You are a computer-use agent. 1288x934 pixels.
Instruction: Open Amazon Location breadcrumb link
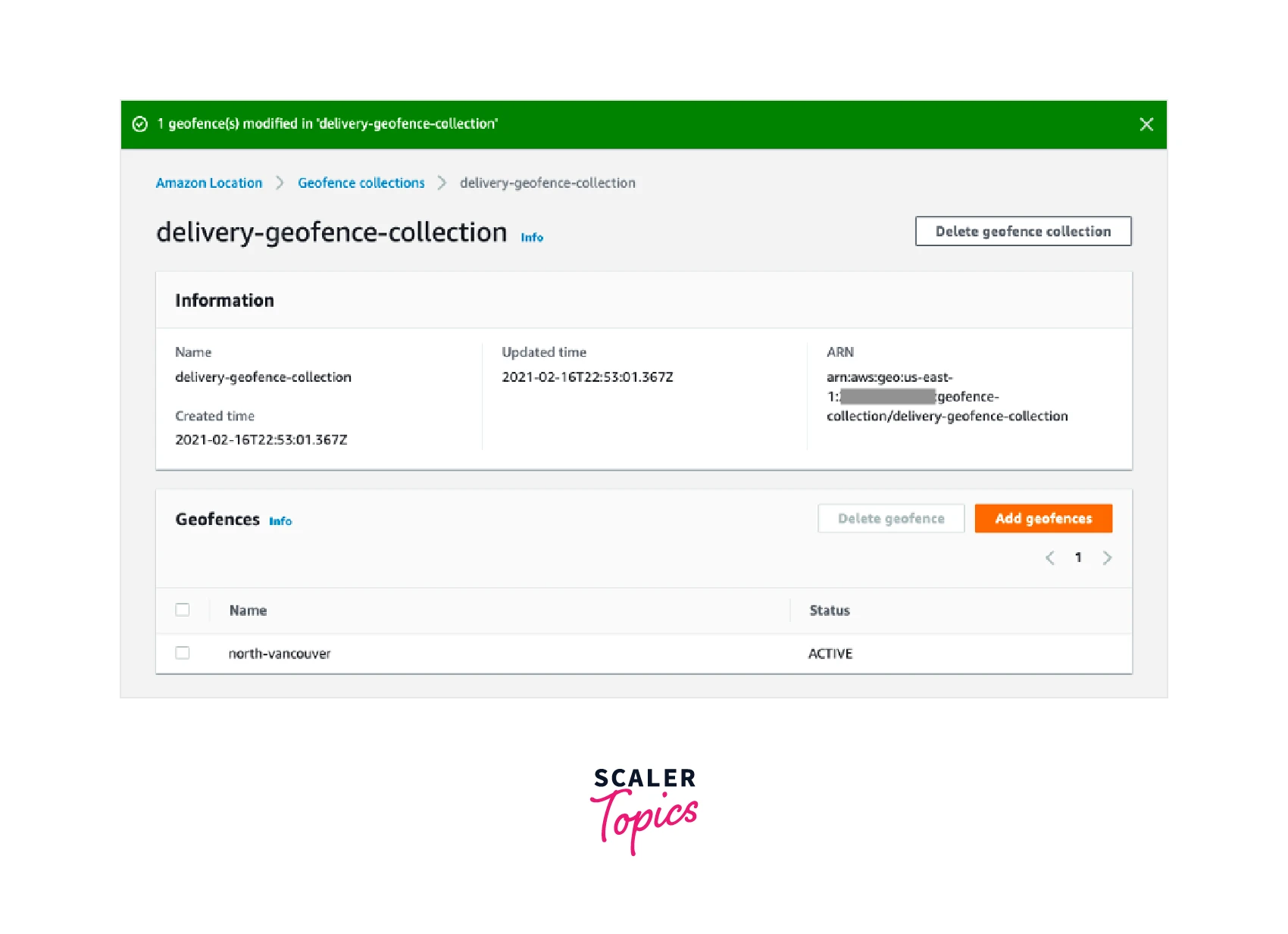pyautogui.click(x=208, y=183)
